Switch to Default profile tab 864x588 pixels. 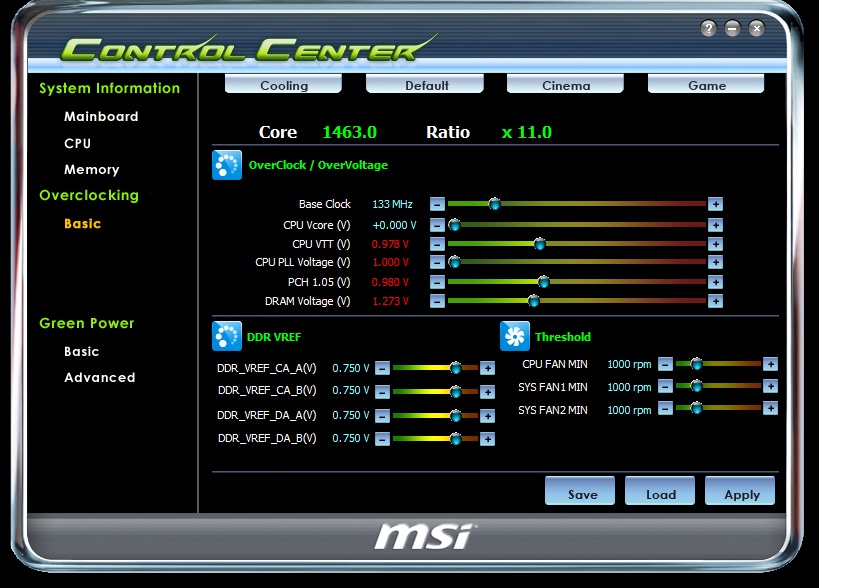point(425,84)
